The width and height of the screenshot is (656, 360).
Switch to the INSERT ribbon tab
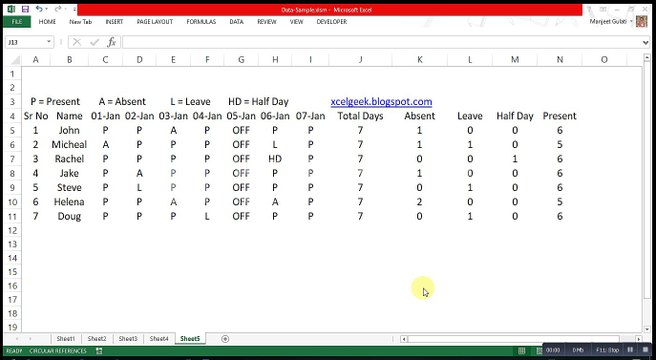click(114, 22)
